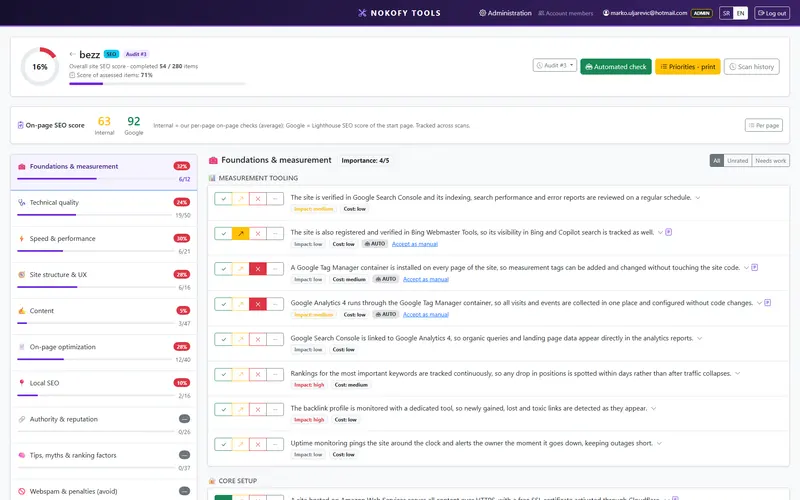Accept Google Tag Manager result as manual
The image size is (800, 500).
coord(426,279)
